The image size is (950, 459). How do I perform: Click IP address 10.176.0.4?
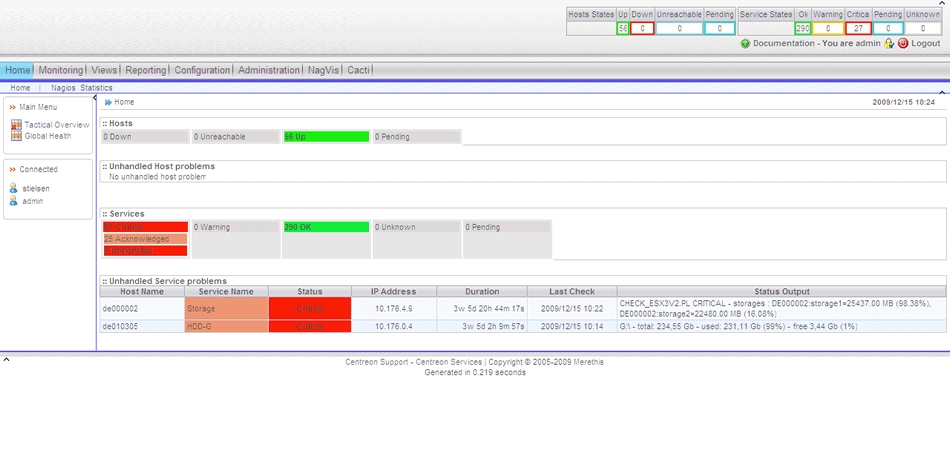394,327
